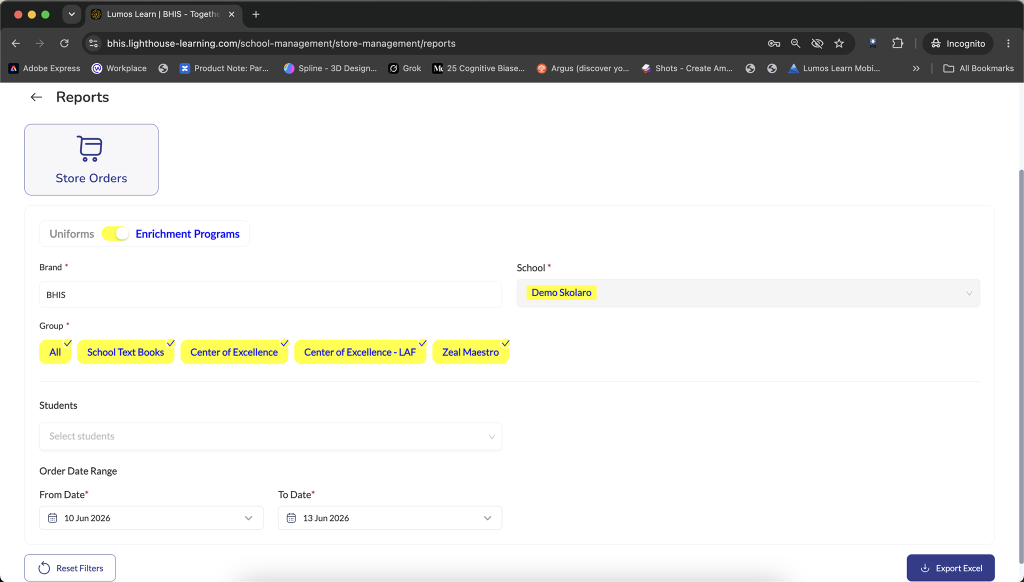Open All Bookmarks folder
The width and height of the screenshot is (1024, 582).
coord(978,68)
